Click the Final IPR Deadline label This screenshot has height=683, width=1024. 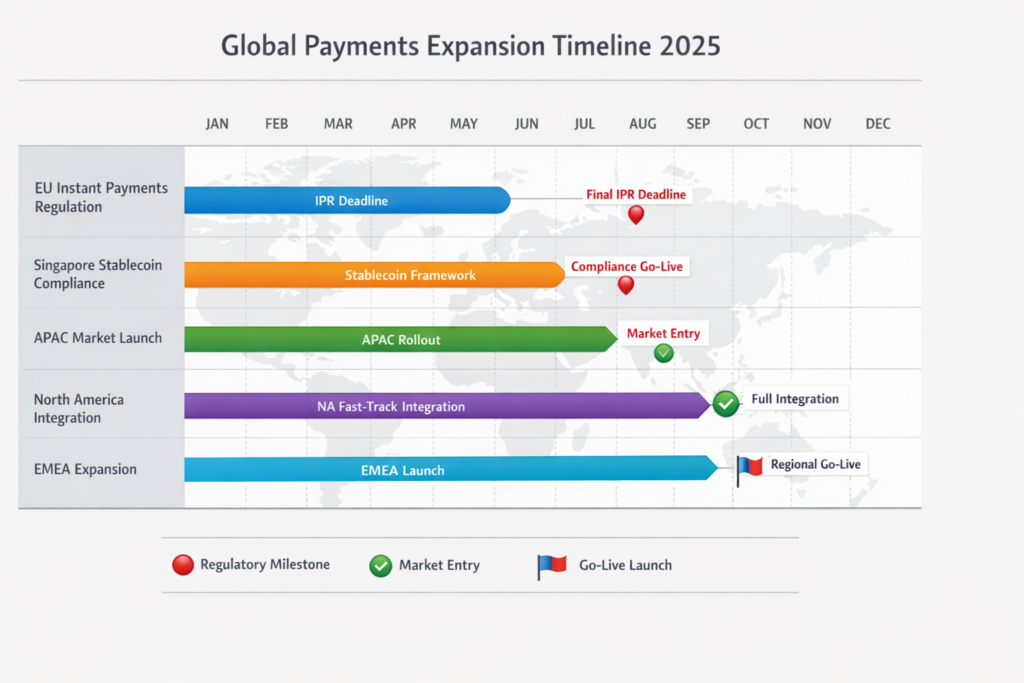tap(636, 194)
